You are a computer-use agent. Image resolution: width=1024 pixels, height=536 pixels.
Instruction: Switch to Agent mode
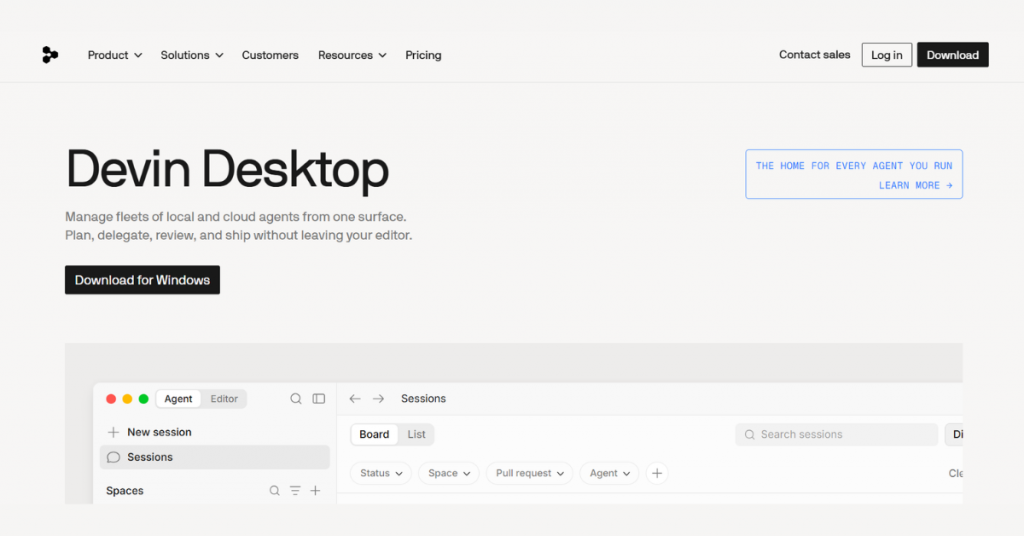178,398
